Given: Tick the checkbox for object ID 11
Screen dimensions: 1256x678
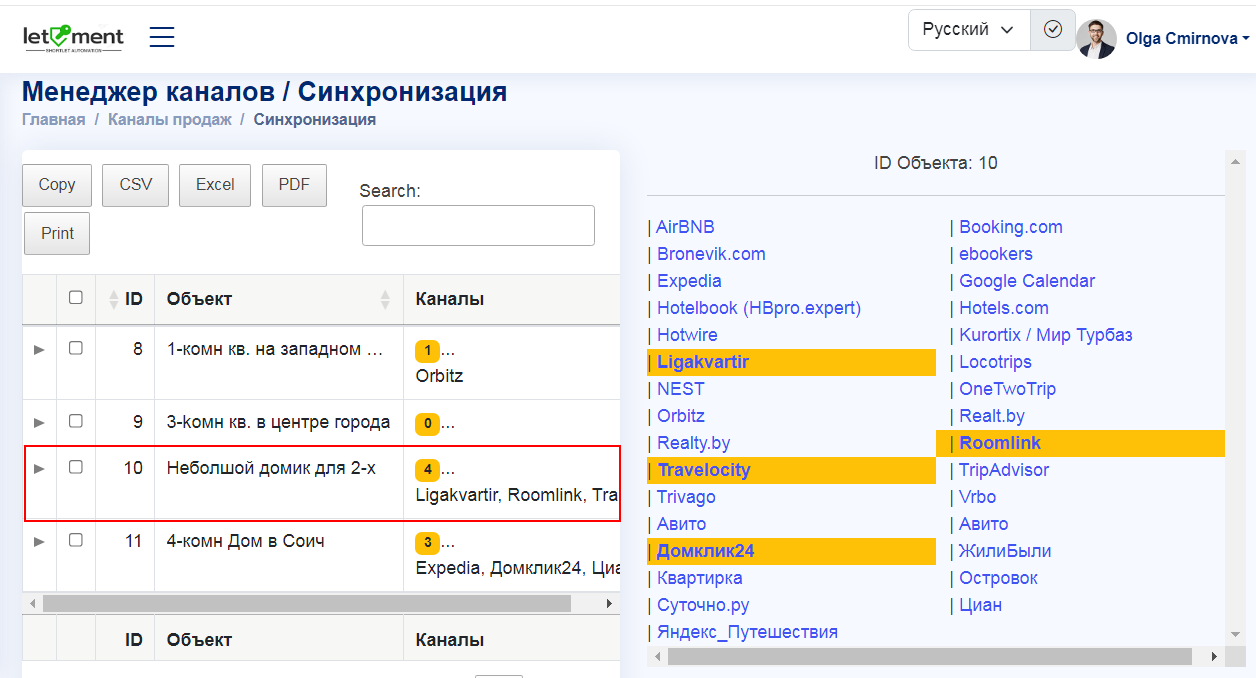Looking at the screenshot, I should [x=76, y=540].
